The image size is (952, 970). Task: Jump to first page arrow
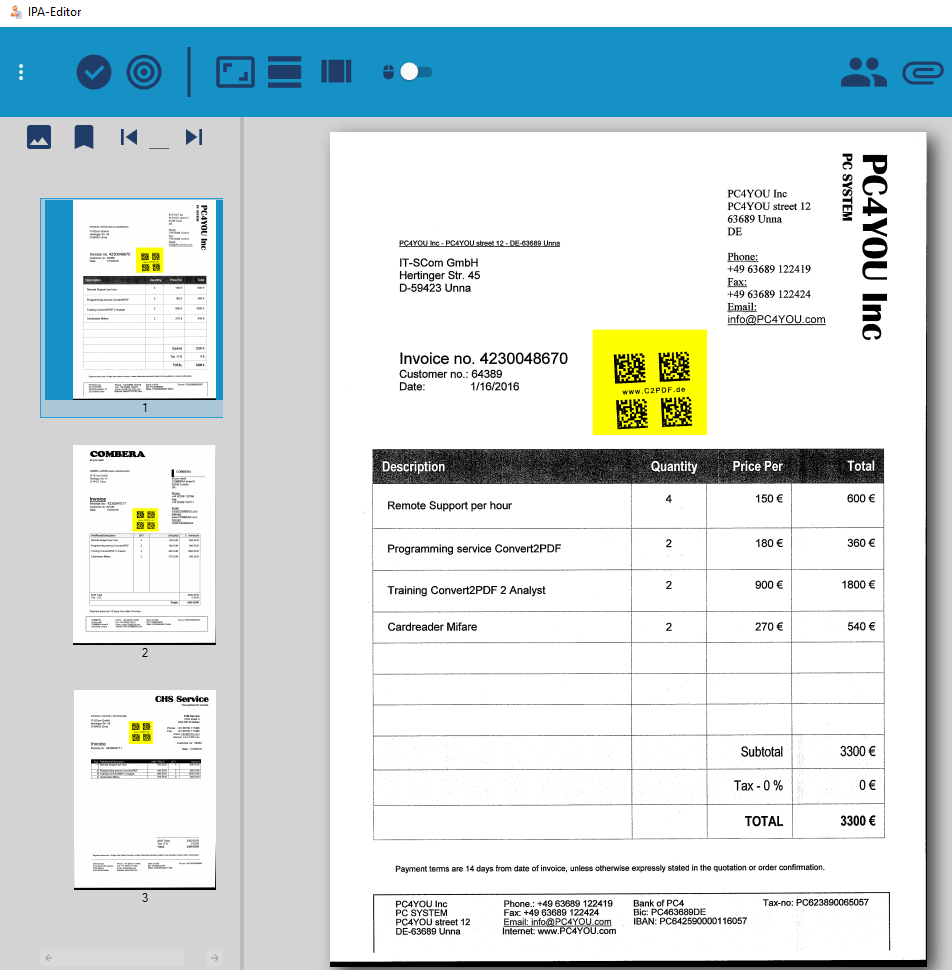click(x=129, y=137)
